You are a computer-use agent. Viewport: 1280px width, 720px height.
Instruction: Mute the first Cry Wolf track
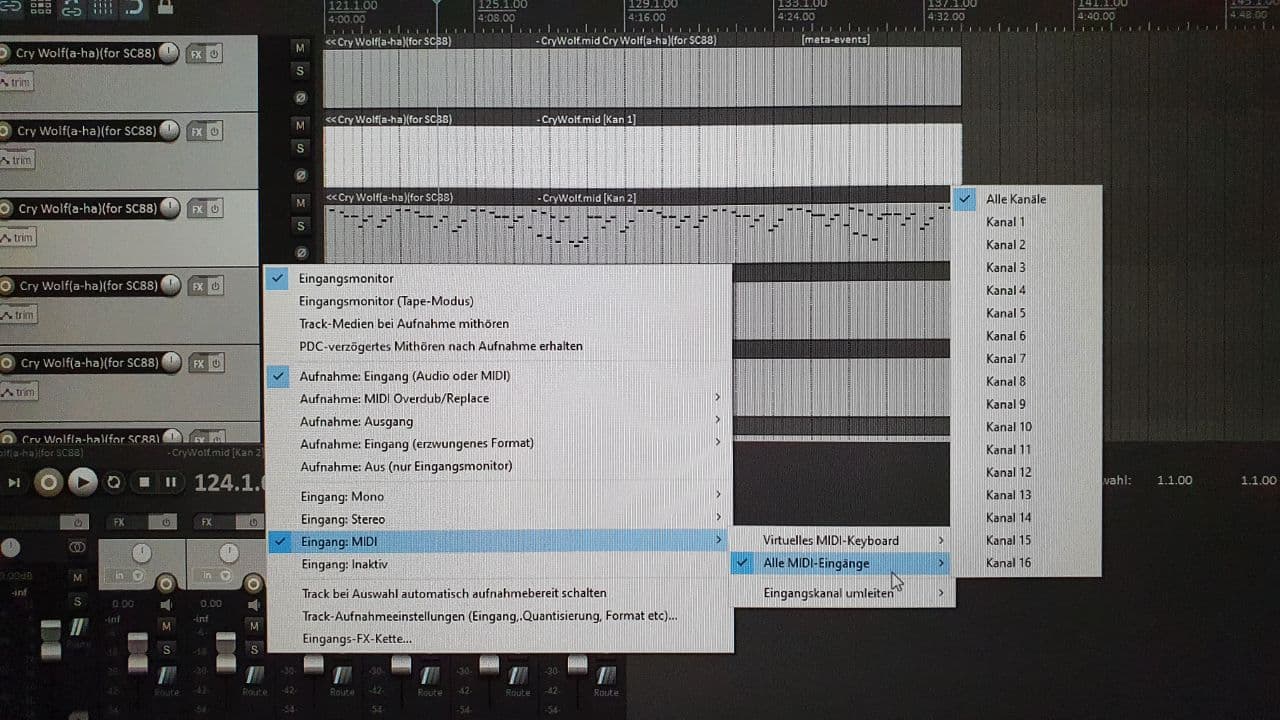(x=300, y=48)
